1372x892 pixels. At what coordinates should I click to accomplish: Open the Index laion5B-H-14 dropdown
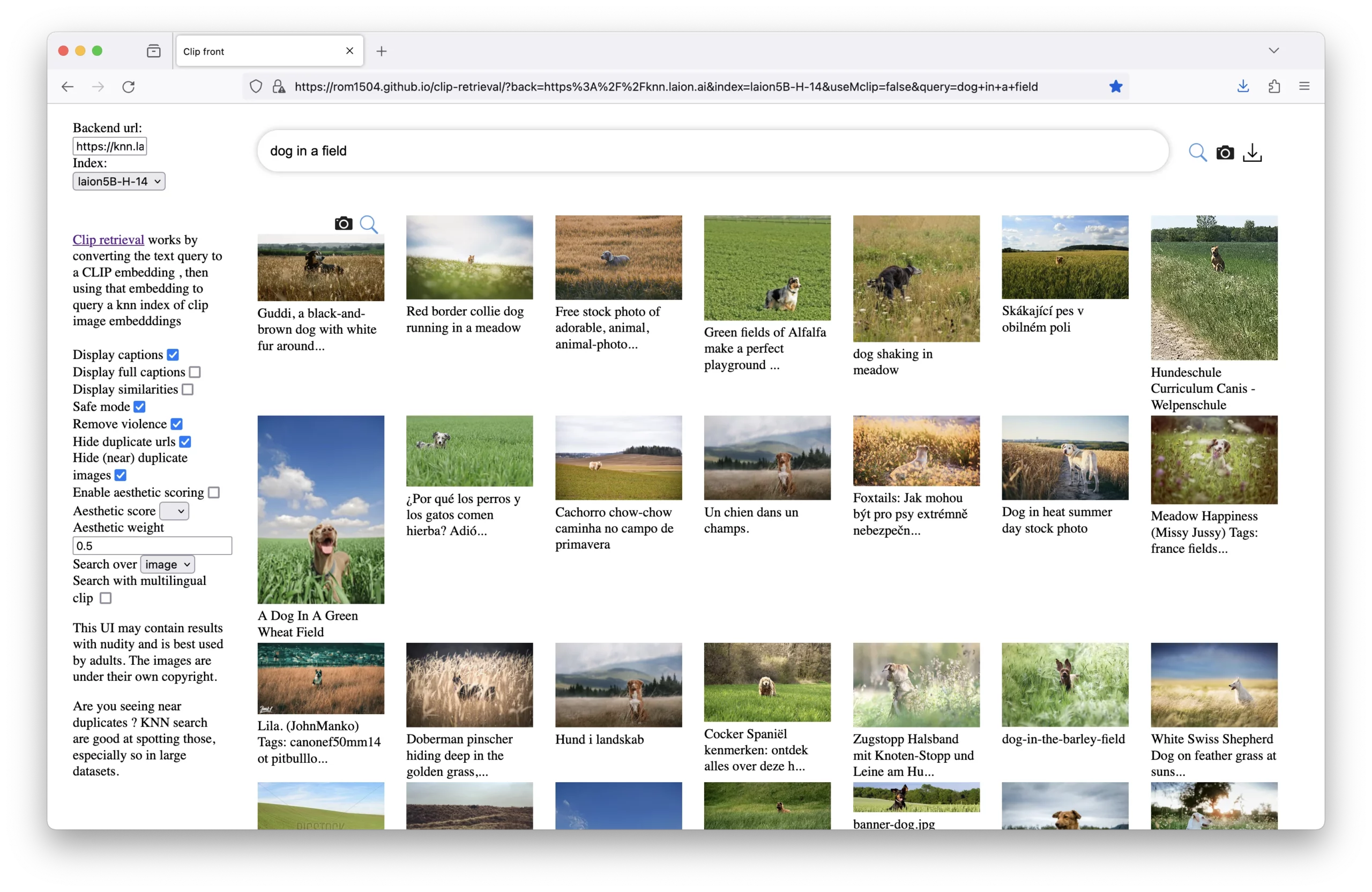(x=119, y=182)
